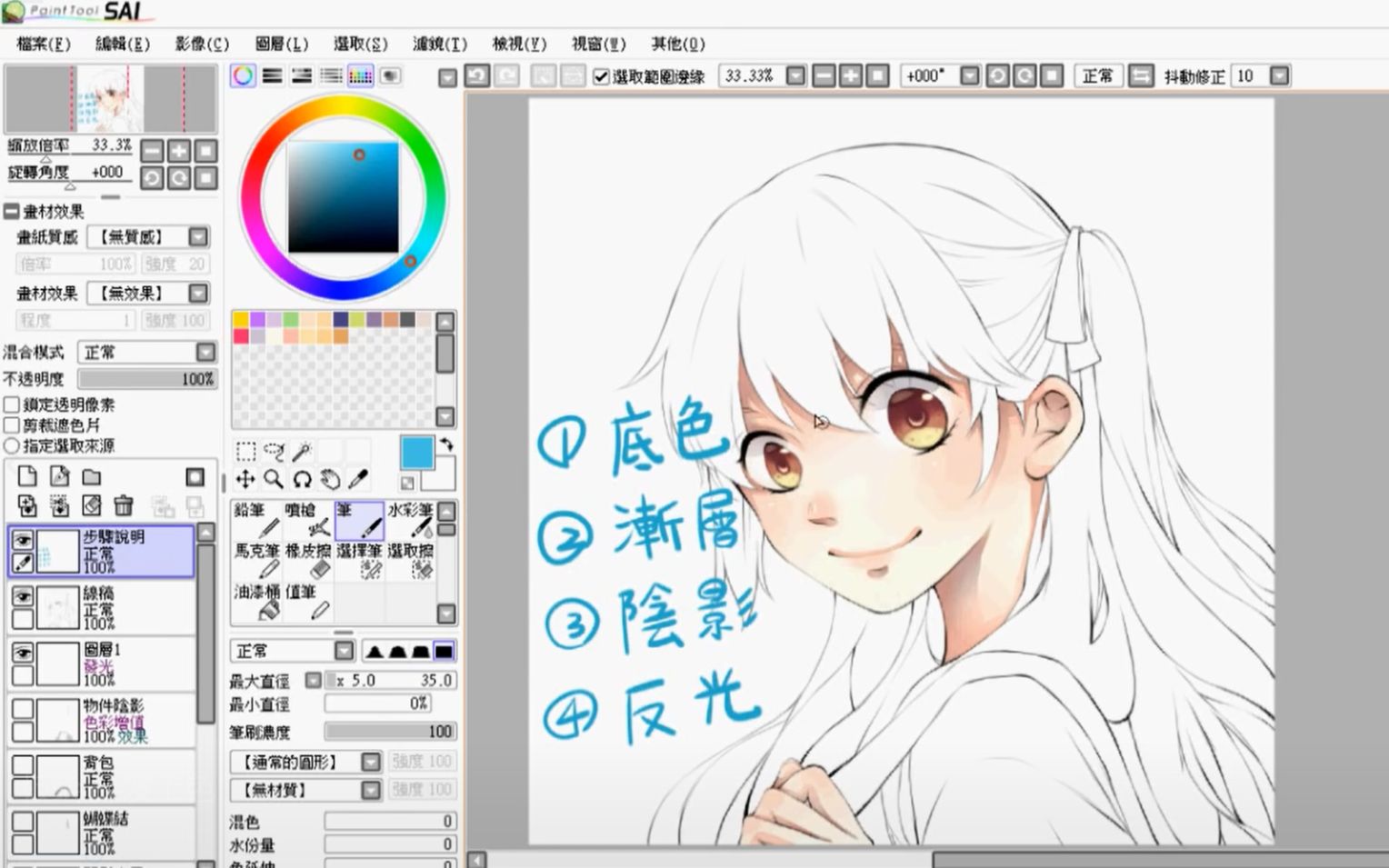
Task: Select the hand pan tool
Action: [330, 479]
